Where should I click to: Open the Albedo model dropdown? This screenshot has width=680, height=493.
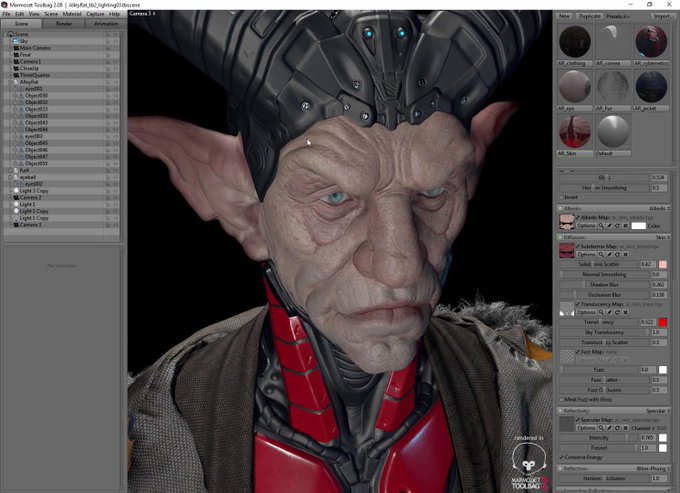(x=660, y=209)
